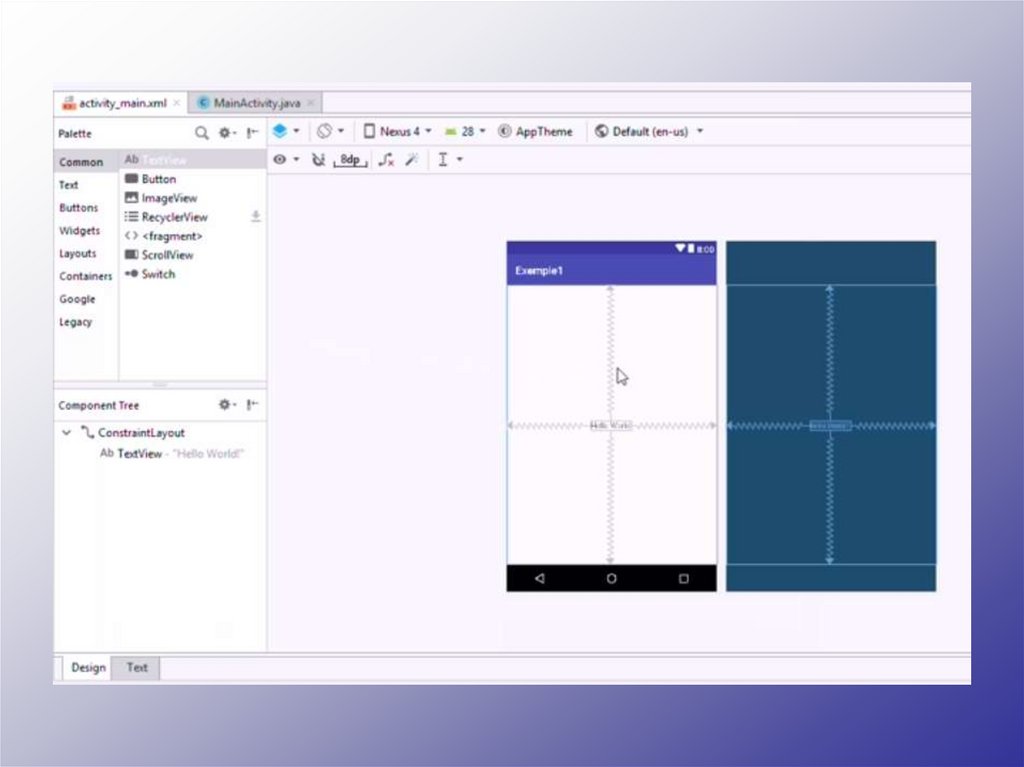Open the Component Tree settings gear
Image resolution: width=1024 pixels, height=767 pixels.
(226, 405)
